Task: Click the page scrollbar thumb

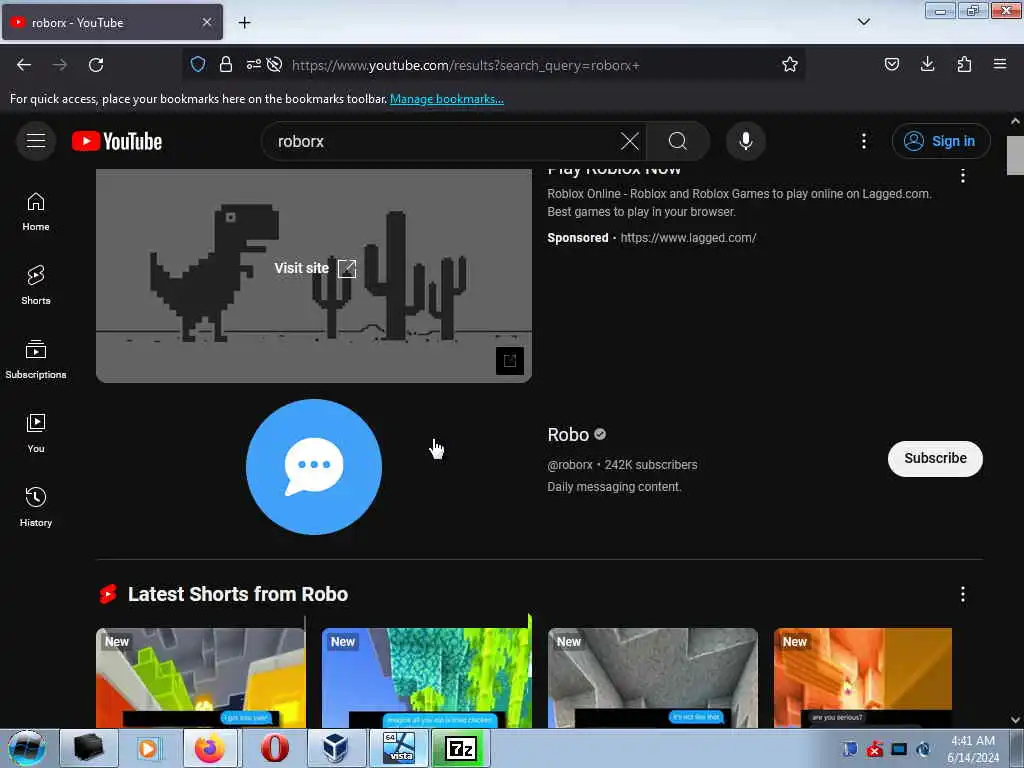Action: click(x=1014, y=155)
